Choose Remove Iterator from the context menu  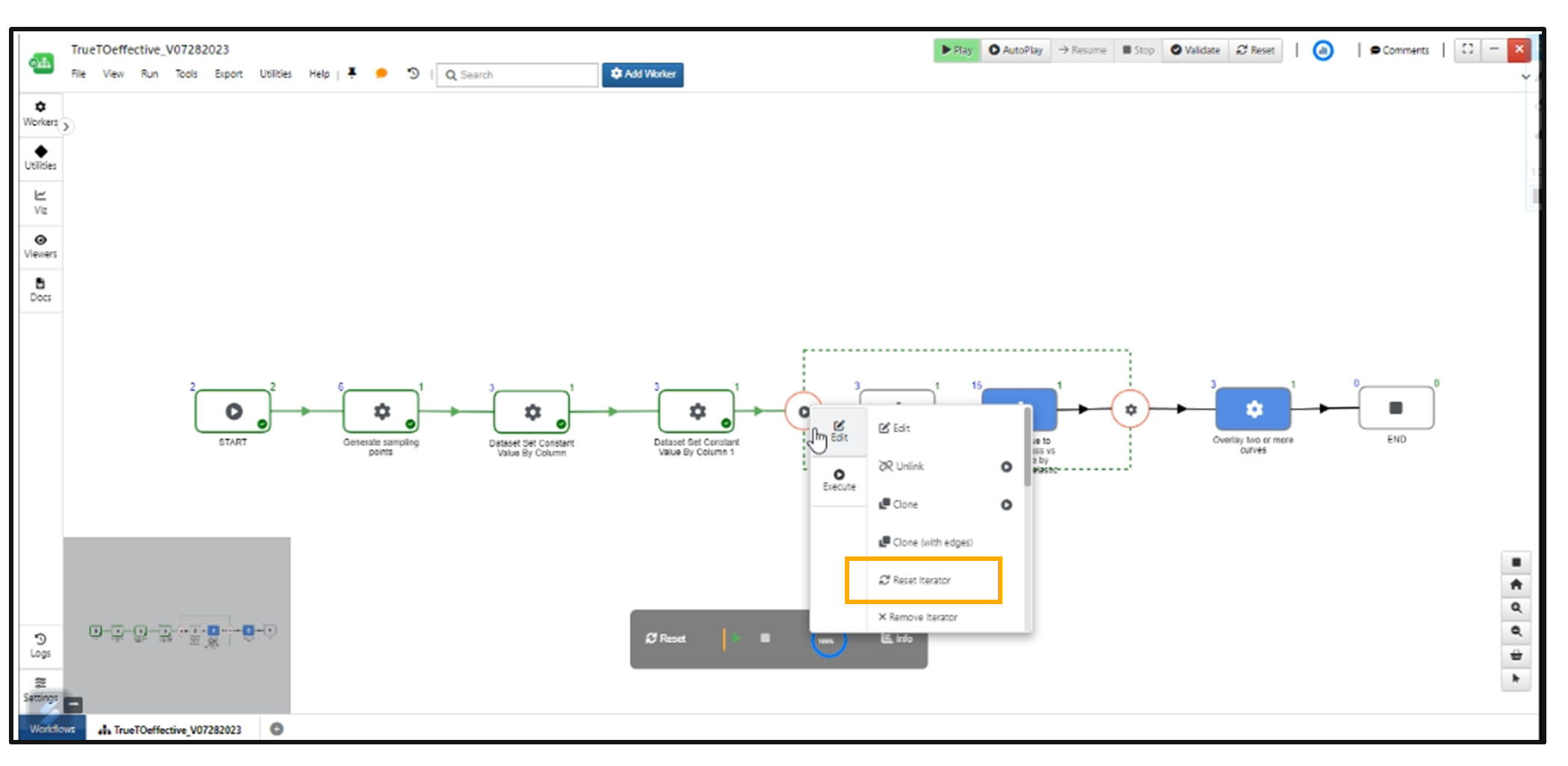coord(918,617)
